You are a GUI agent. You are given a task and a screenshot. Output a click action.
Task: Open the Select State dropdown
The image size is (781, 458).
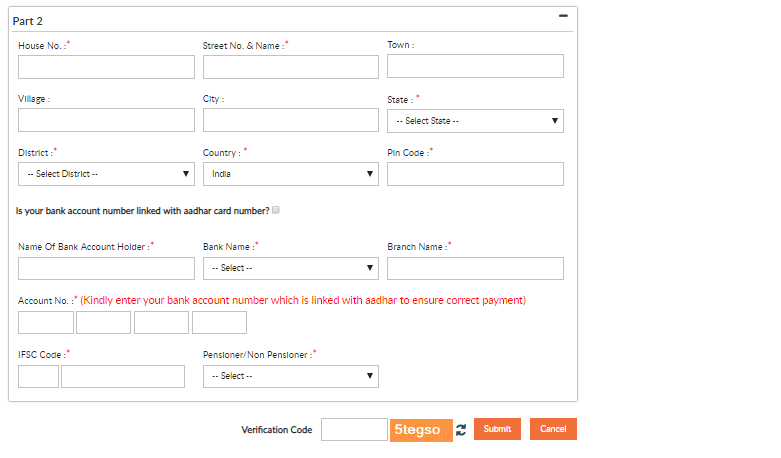click(x=475, y=121)
